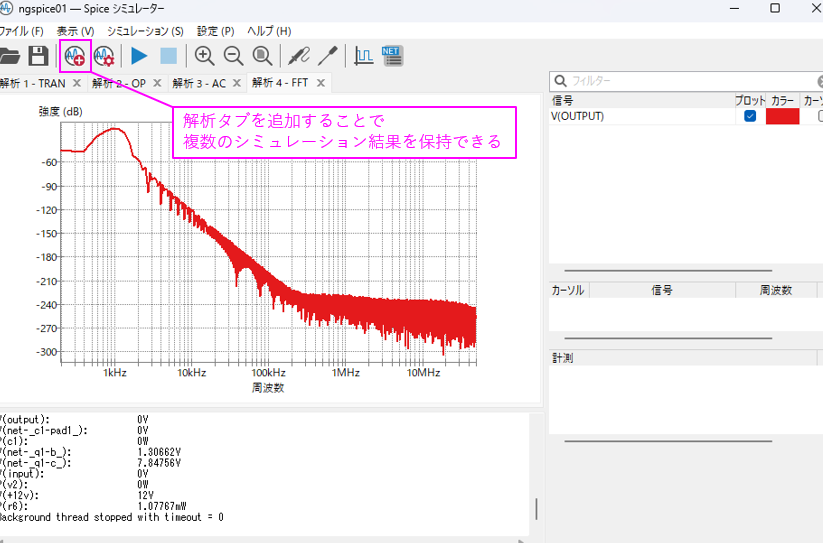Screen dimensions: 823x543
Task: Click the カラー column header
Action: click(783, 101)
